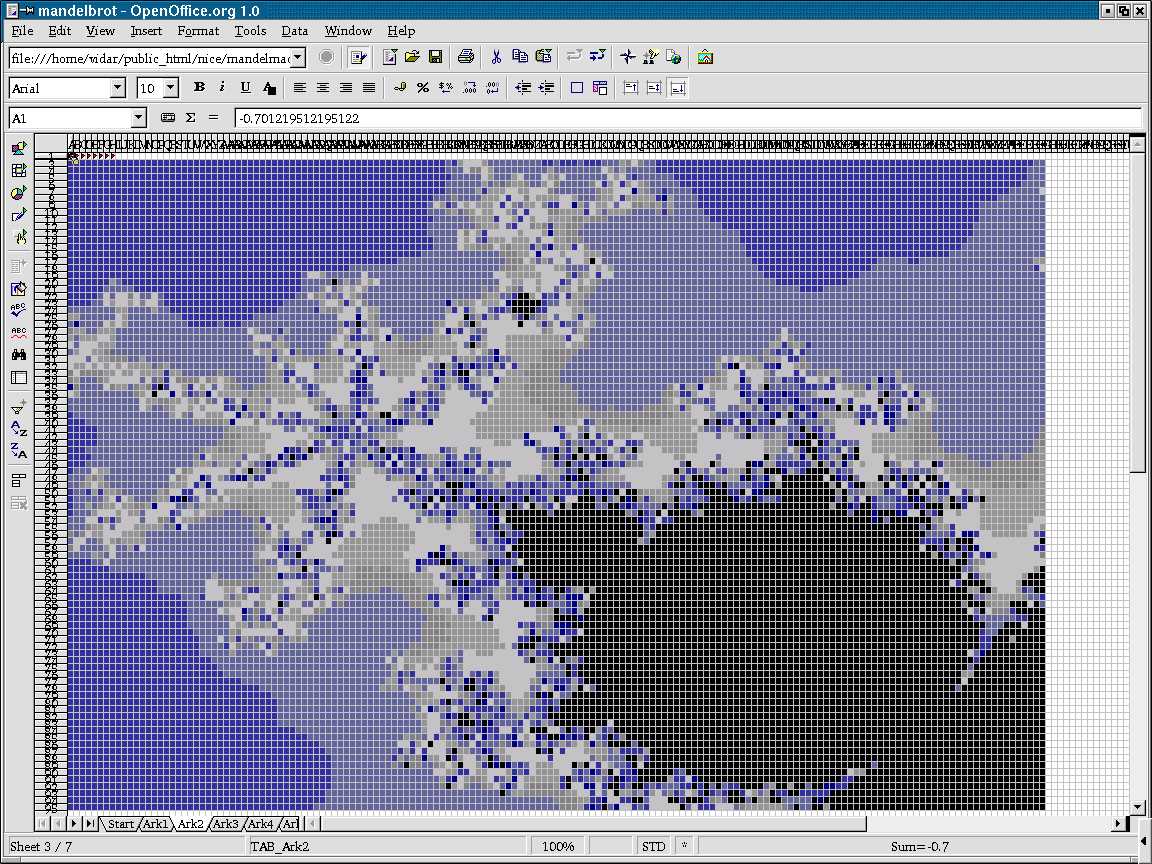Click the 100% zoom status field

pos(558,846)
